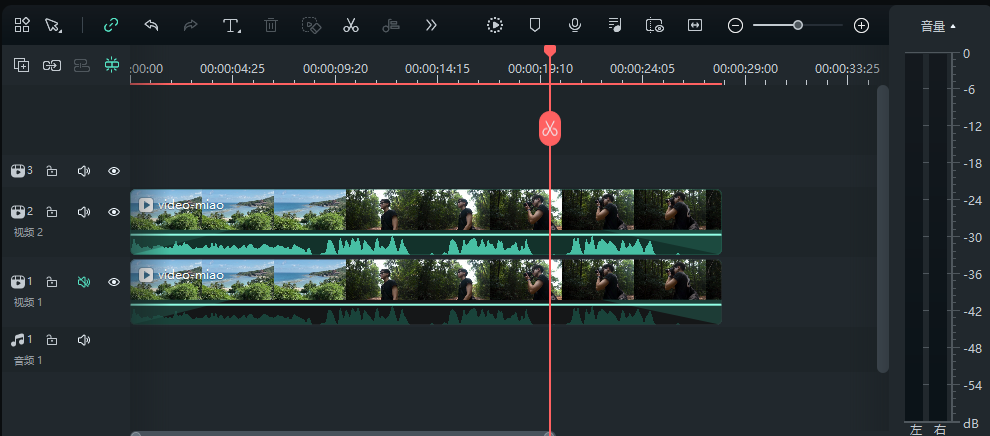Undo the last edit
Viewport: 990px width, 436px height.
[x=151, y=25]
